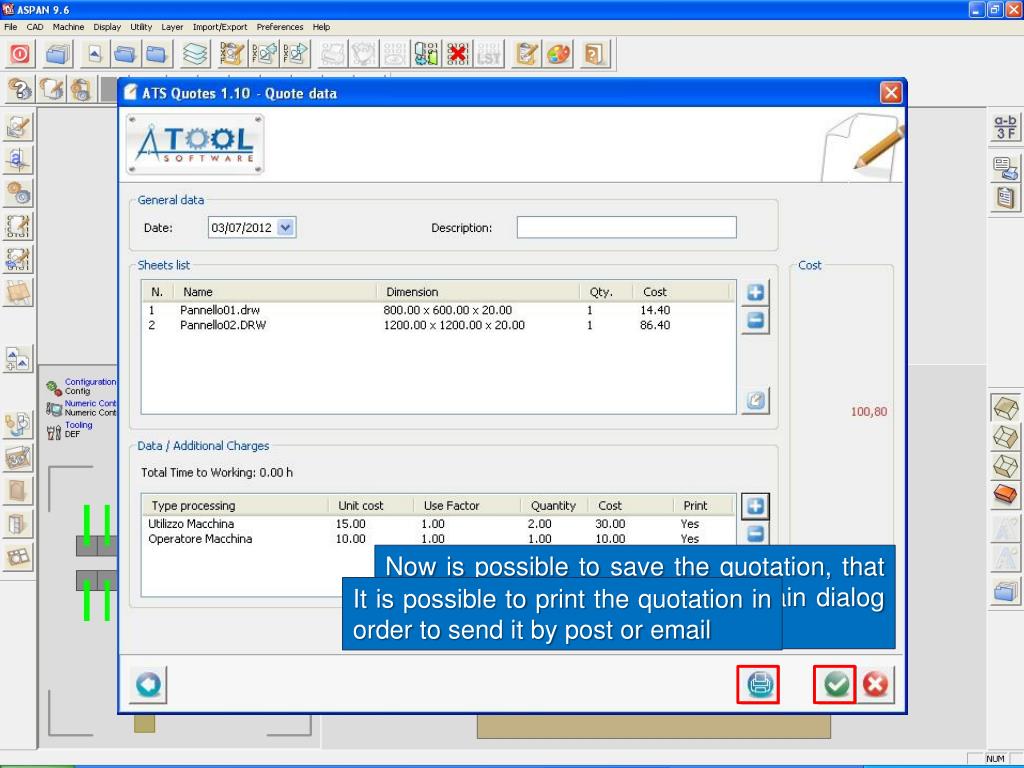Select the orange solid box view icon
Viewport: 1024px width, 768px height.
coord(1005,494)
